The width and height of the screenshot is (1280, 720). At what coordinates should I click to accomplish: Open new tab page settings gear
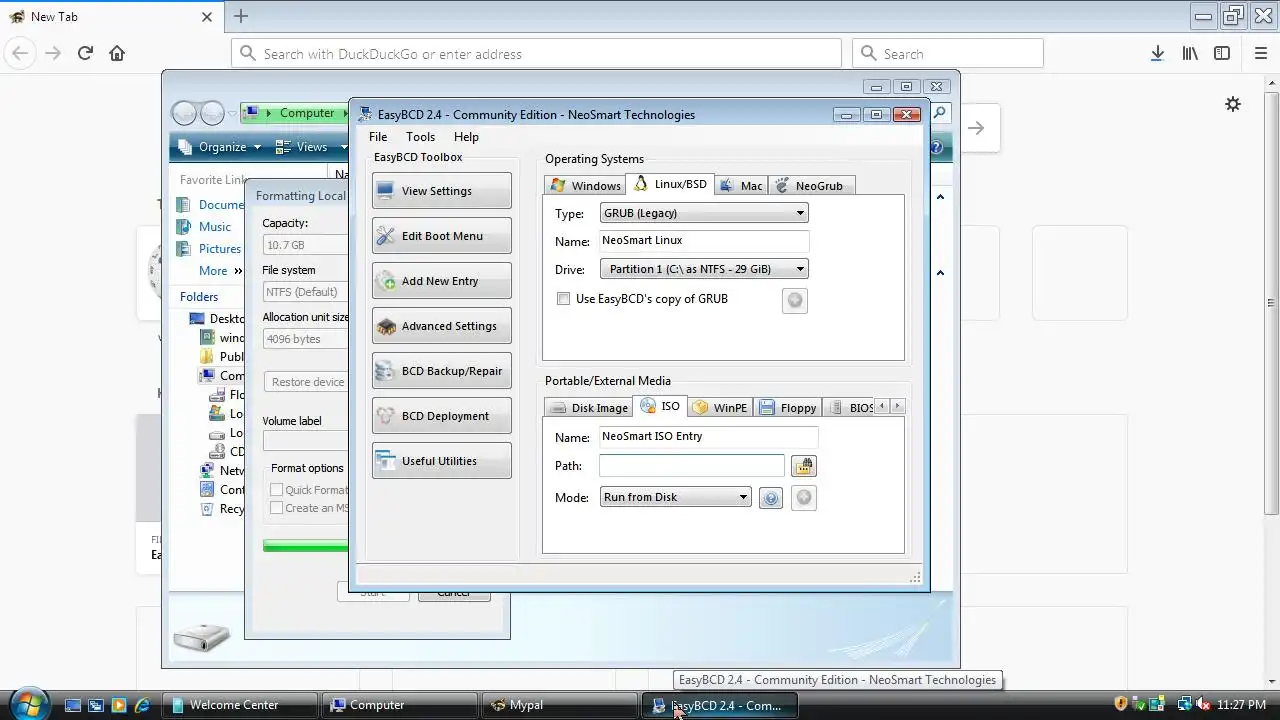tap(1233, 104)
